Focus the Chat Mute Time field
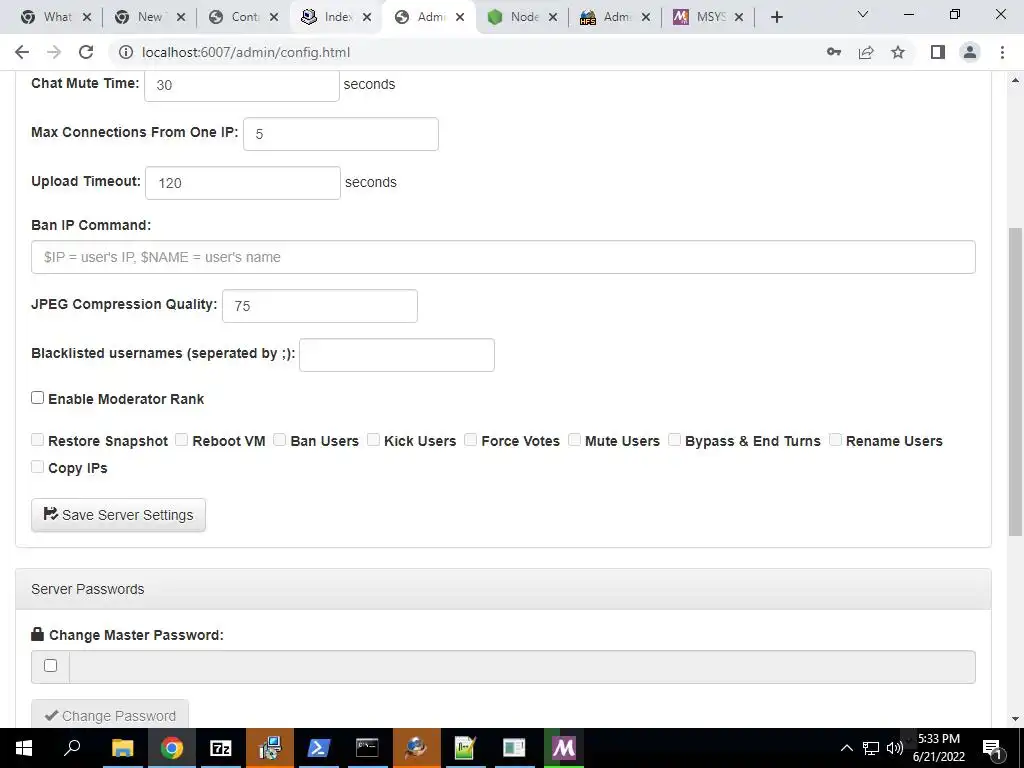 pyautogui.click(x=242, y=85)
